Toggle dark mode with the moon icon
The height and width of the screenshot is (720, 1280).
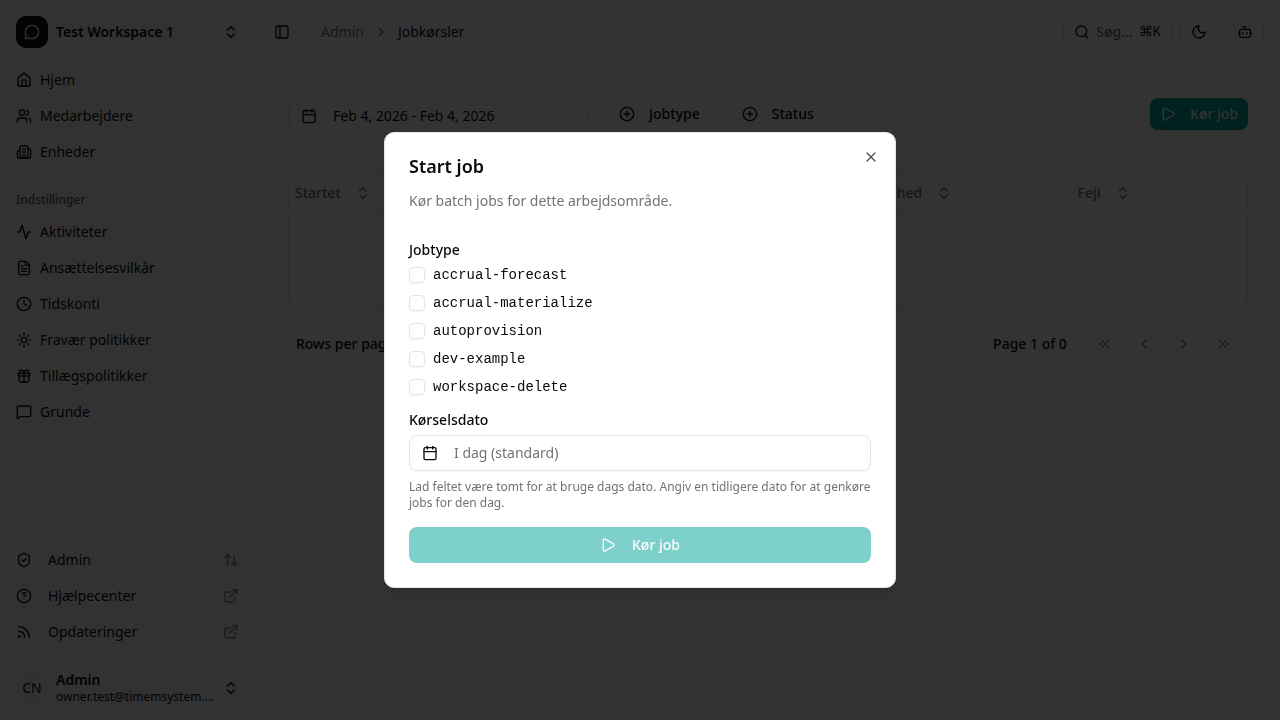click(1198, 31)
